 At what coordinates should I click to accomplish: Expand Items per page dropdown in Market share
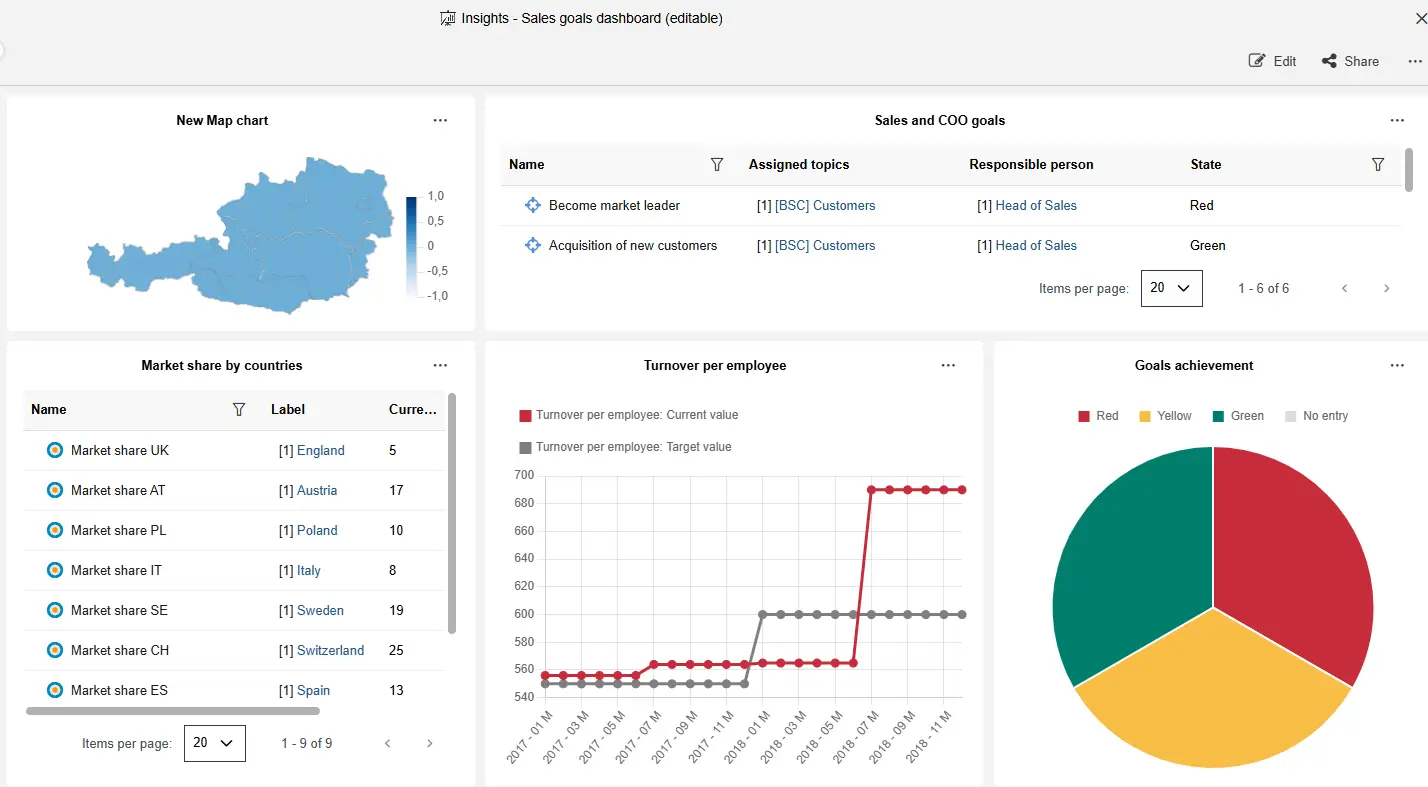pyautogui.click(x=214, y=743)
